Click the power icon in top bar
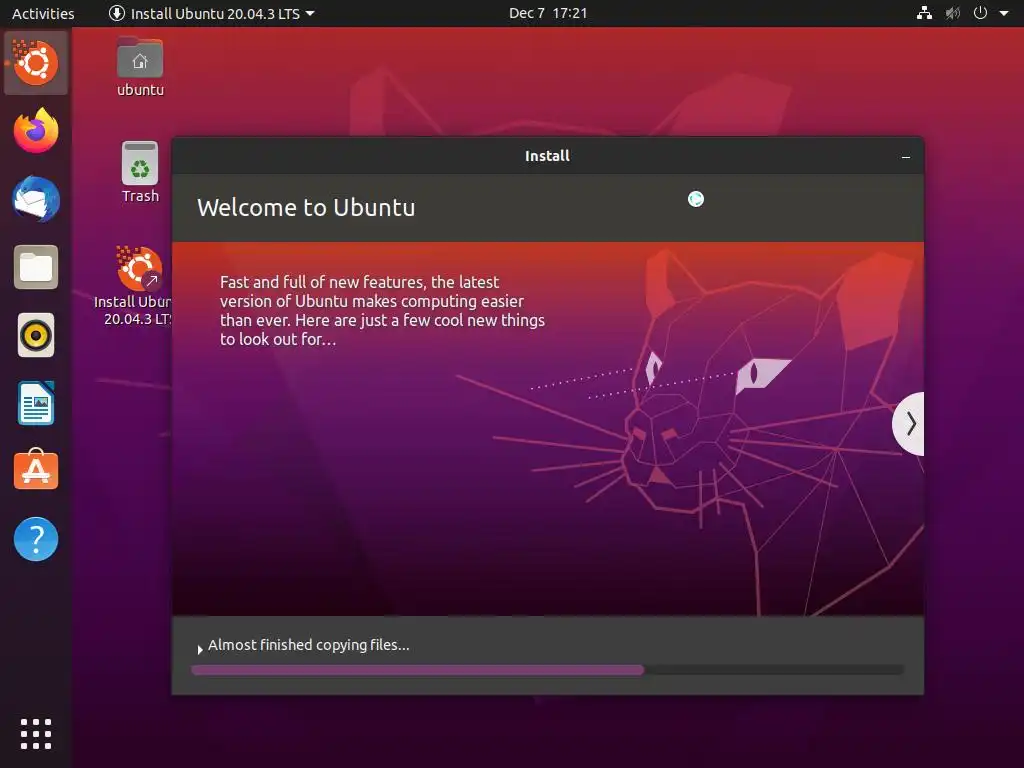 point(980,13)
